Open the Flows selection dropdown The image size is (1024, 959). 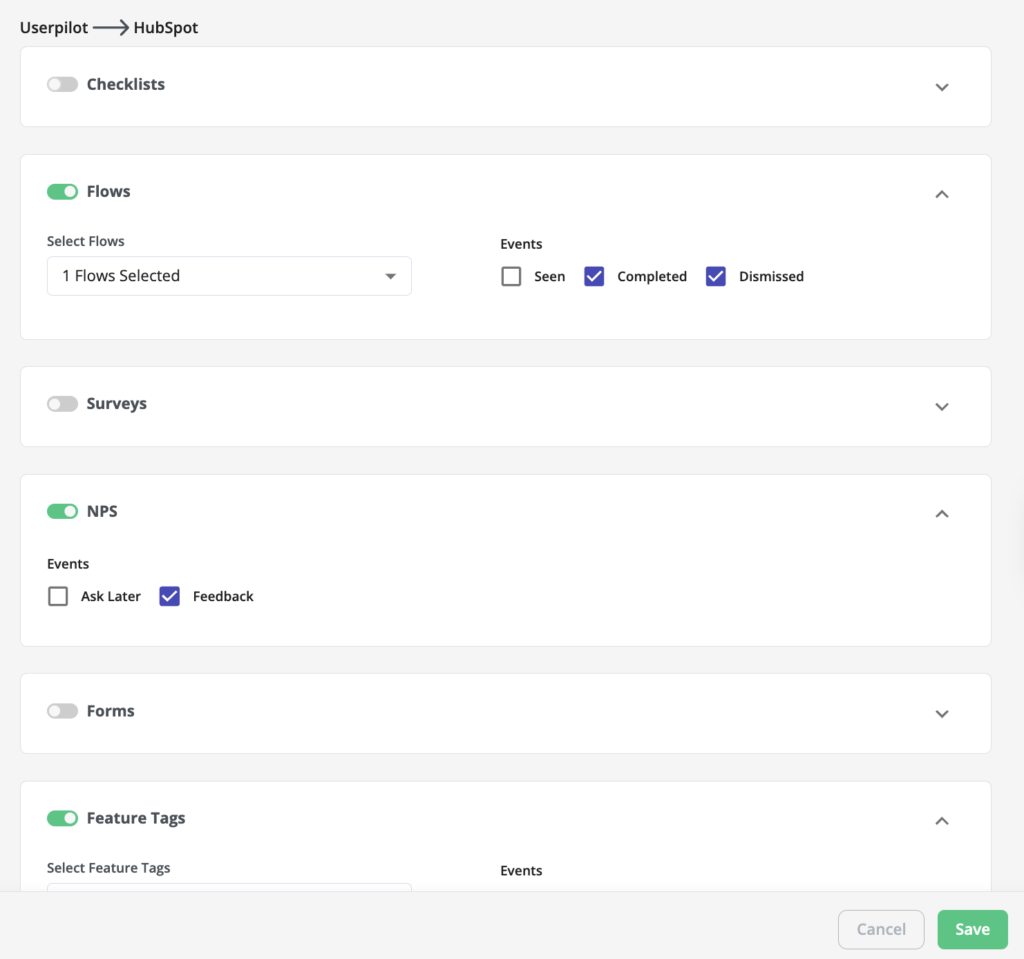pyautogui.click(x=229, y=276)
